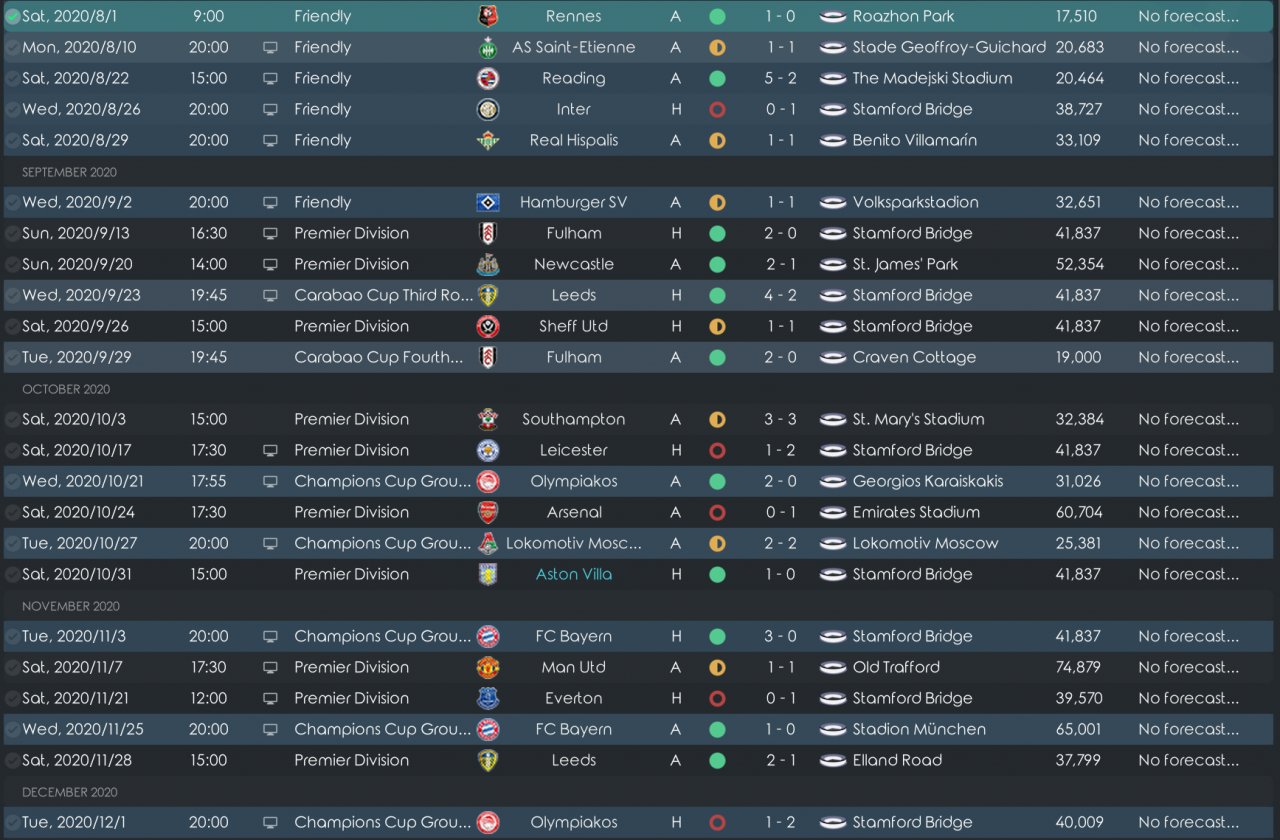
Task: Click the Real Hispalis team name
Action: click(x=574, y=140)
